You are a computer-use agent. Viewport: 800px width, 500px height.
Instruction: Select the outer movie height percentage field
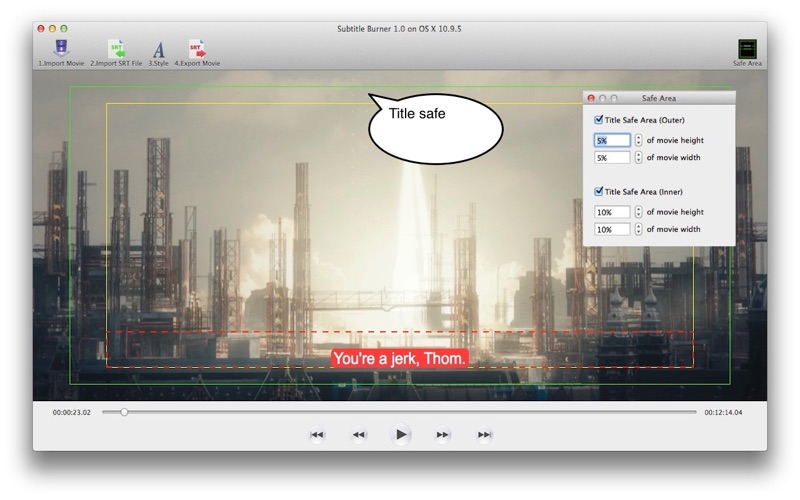tap(612, 141)
